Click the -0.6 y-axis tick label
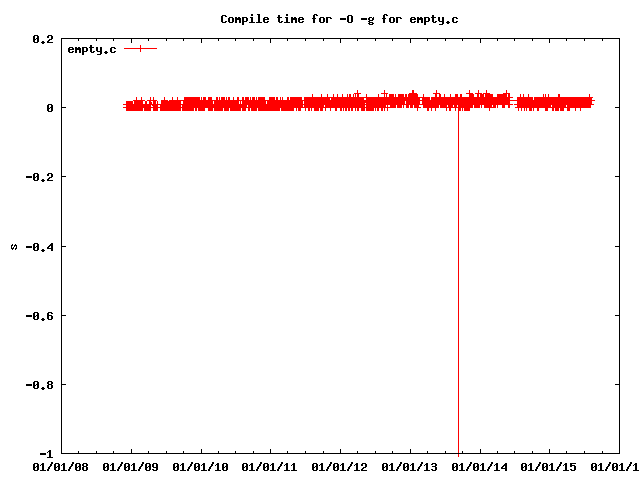Screen dimensions: 640x480 [x=40, y=315]
